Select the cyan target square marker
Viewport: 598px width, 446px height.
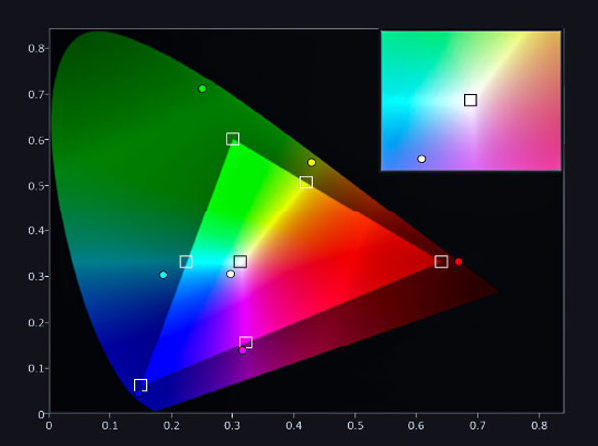[x=186, y=262]
